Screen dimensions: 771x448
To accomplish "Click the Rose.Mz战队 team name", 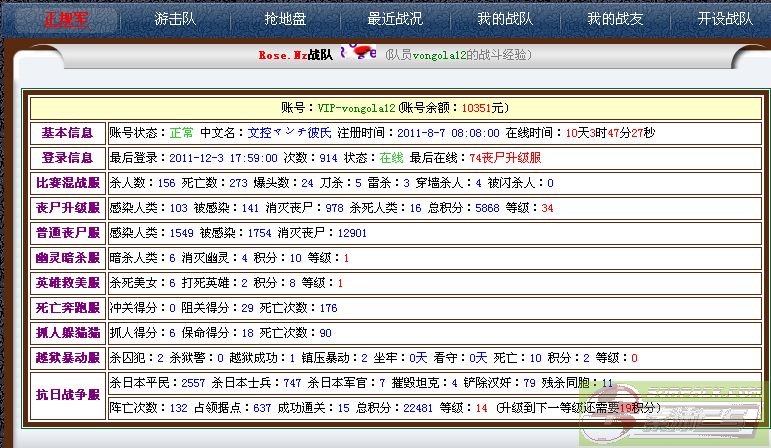I will pyautogui.click(x=295, y=56).
